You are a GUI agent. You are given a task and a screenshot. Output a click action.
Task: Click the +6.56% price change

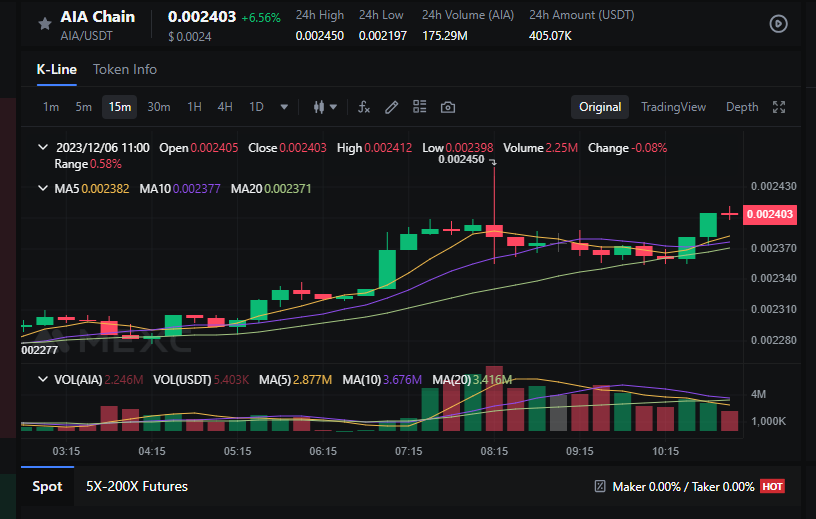(261, 18)
